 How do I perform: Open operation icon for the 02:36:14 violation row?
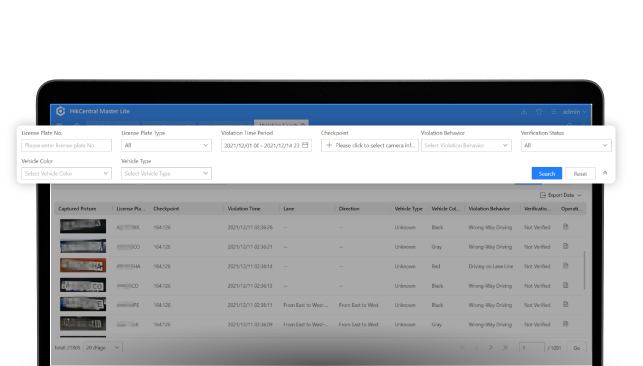tap(565, 266)
